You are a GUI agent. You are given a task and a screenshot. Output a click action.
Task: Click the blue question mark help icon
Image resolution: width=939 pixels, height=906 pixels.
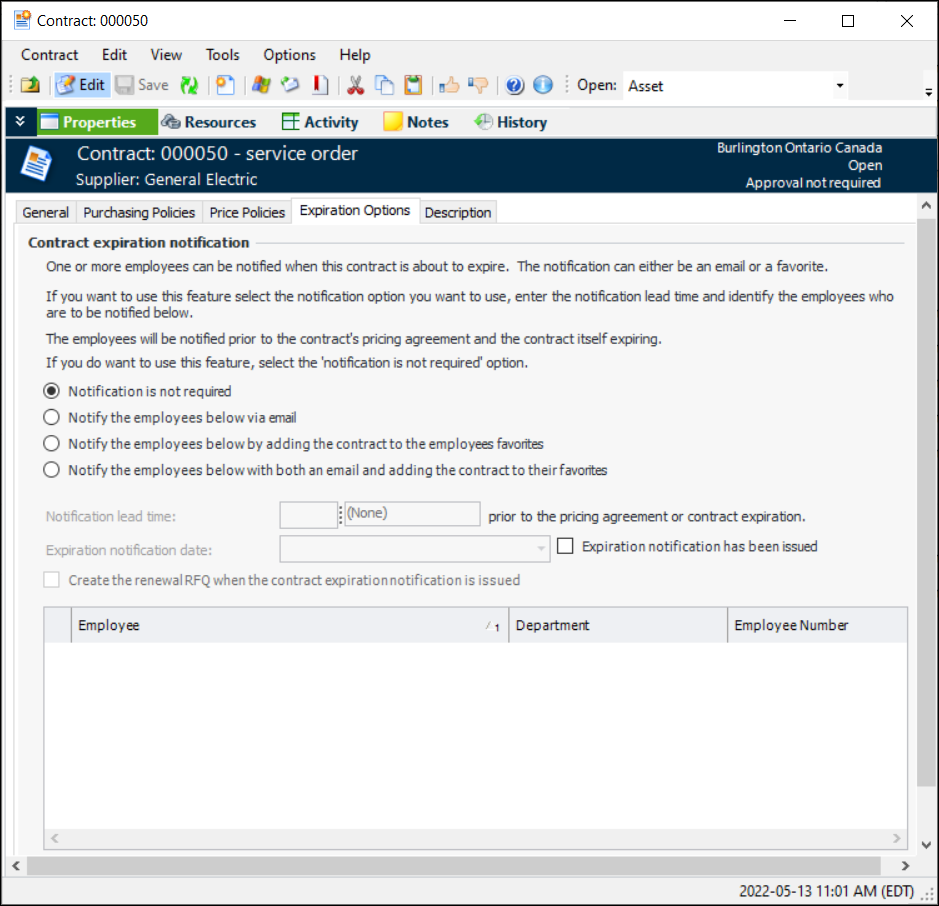514,85
